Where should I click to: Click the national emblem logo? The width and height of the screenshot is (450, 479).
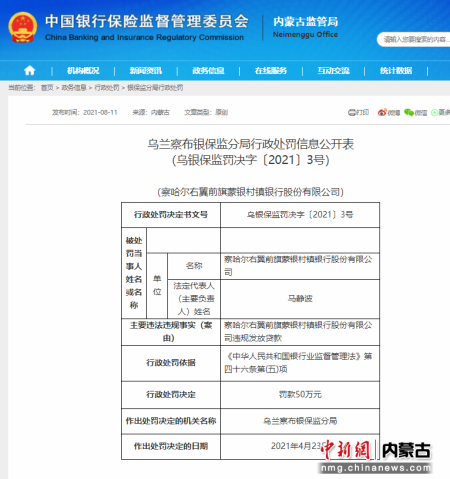click(23, 27)
